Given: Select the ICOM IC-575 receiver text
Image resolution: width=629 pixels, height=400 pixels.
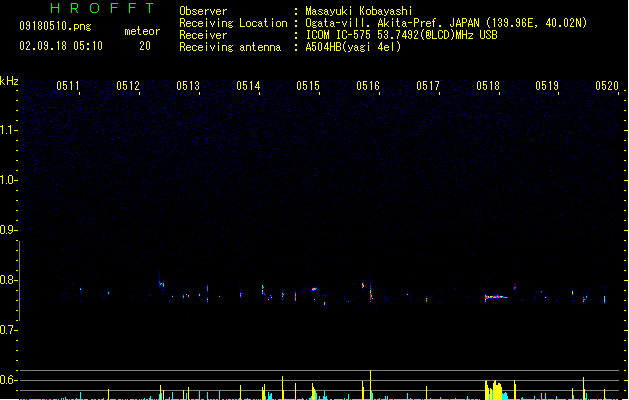Looking at the screenshot, I should point(401,35).
